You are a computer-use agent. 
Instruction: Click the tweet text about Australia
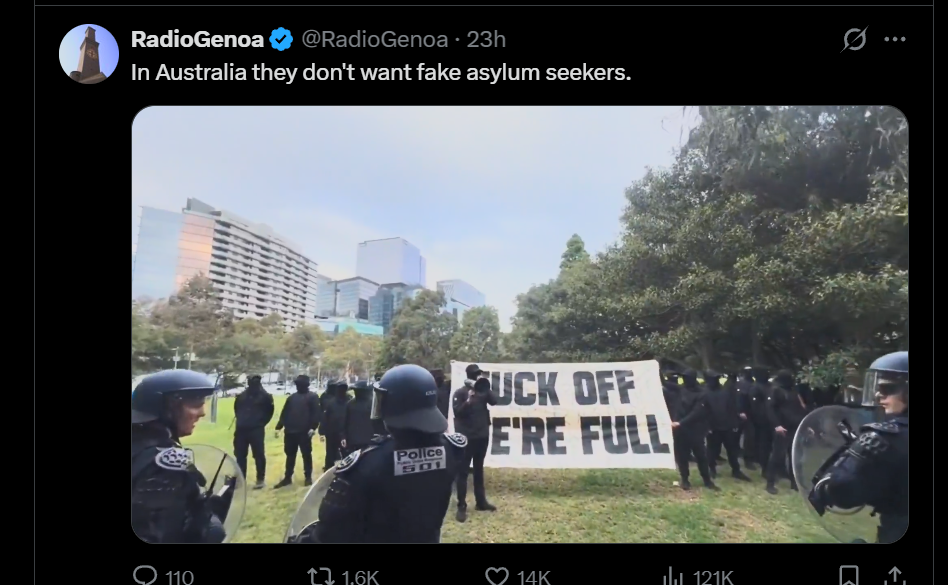(x=381, y=73)
